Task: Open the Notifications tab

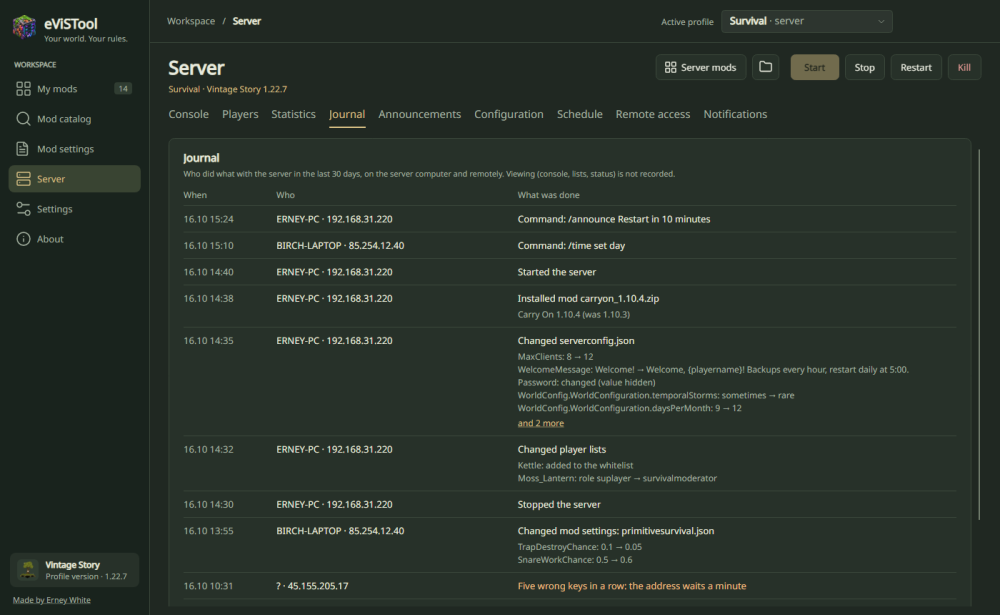Action: pos(735,114)
